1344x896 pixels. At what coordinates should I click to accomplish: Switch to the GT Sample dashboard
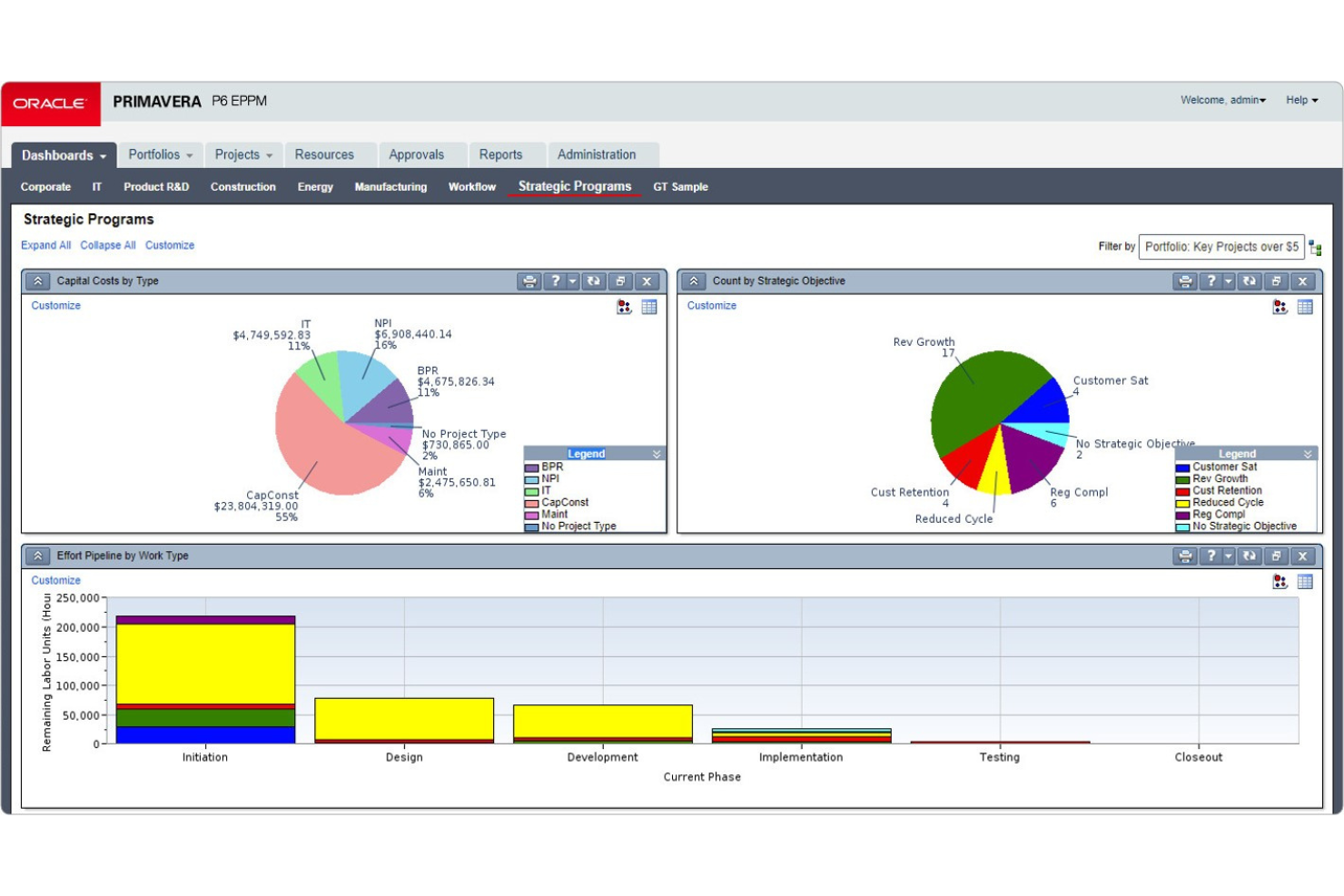[x=680, y=187]
